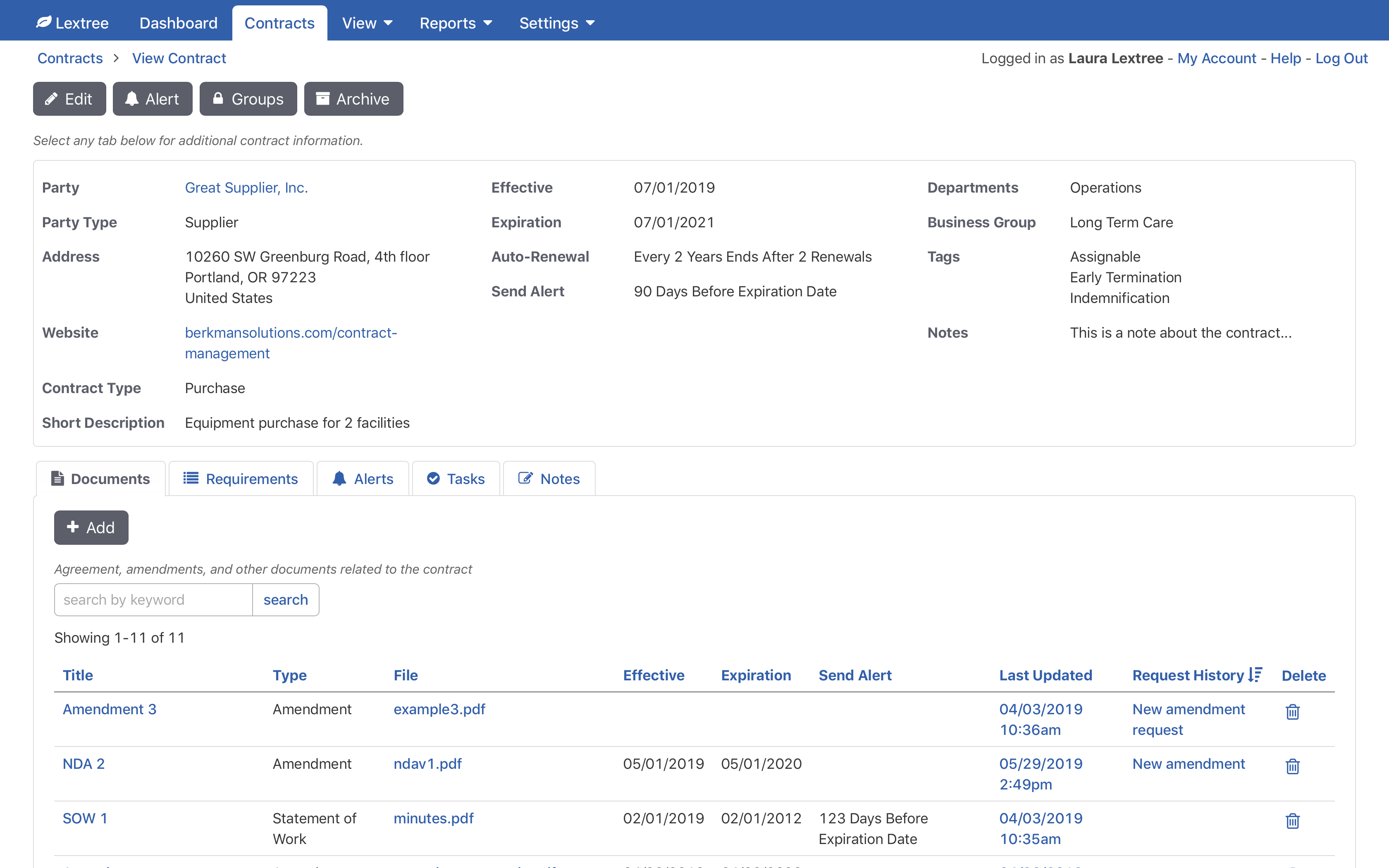Image resolution: width=1389 pixels, height=868 pixels.
Task: Sort documents by Type column
Action: pyautogui.click(x=289, y=675)
